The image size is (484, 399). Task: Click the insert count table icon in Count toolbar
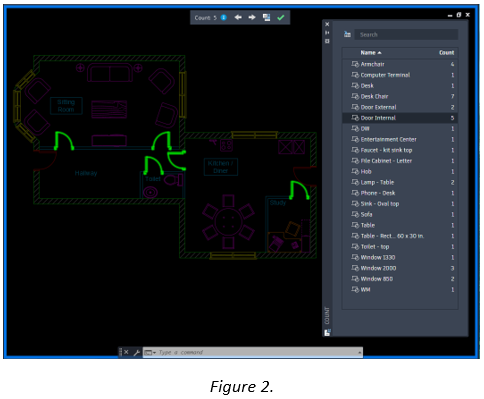266,17
